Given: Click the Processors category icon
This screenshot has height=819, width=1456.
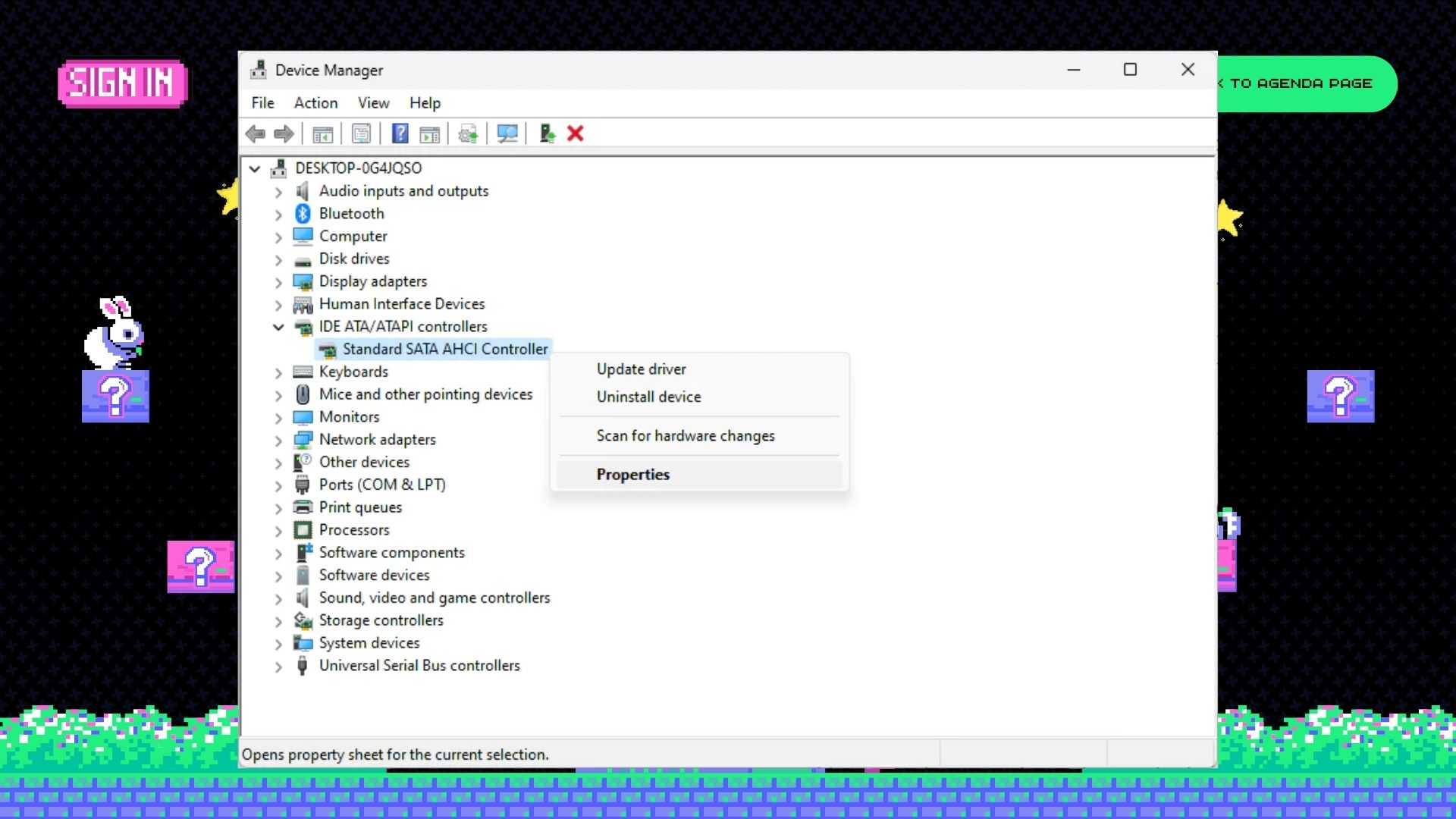Looking at the screenshot, I should pos(303,530).
